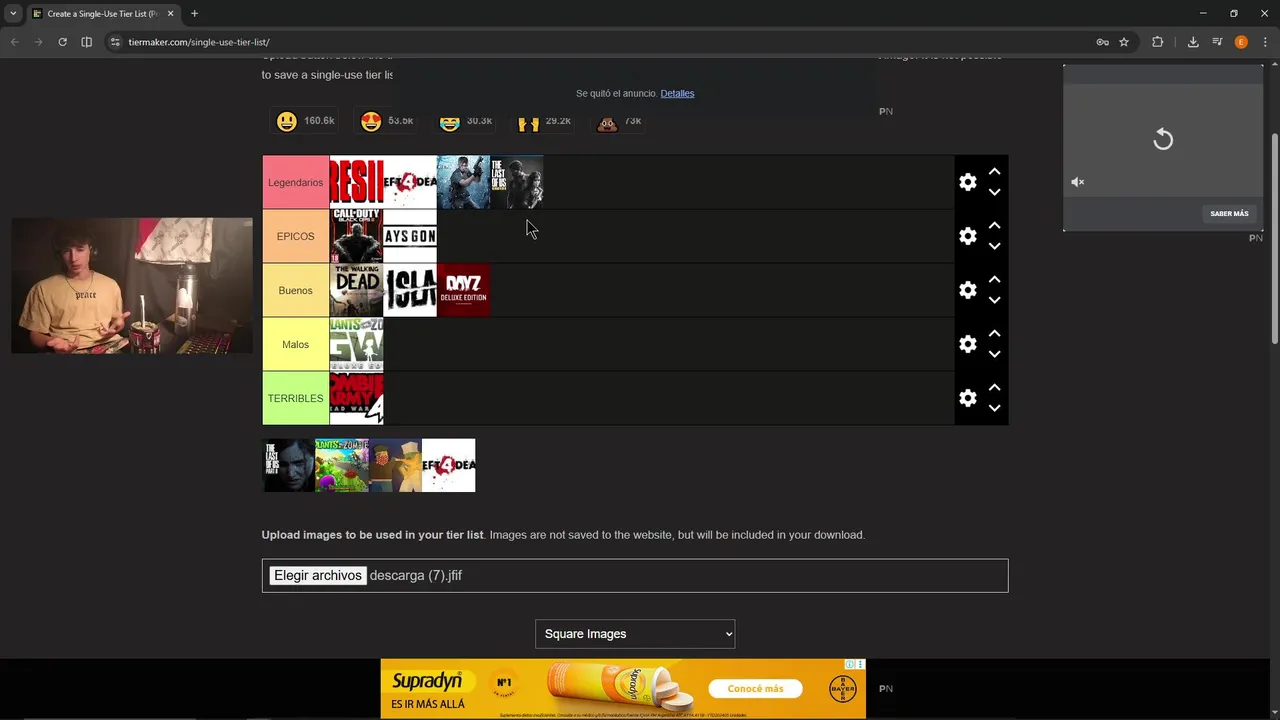Open browser downloads icon
The image size is (1280, 720).
point(1193,42)
